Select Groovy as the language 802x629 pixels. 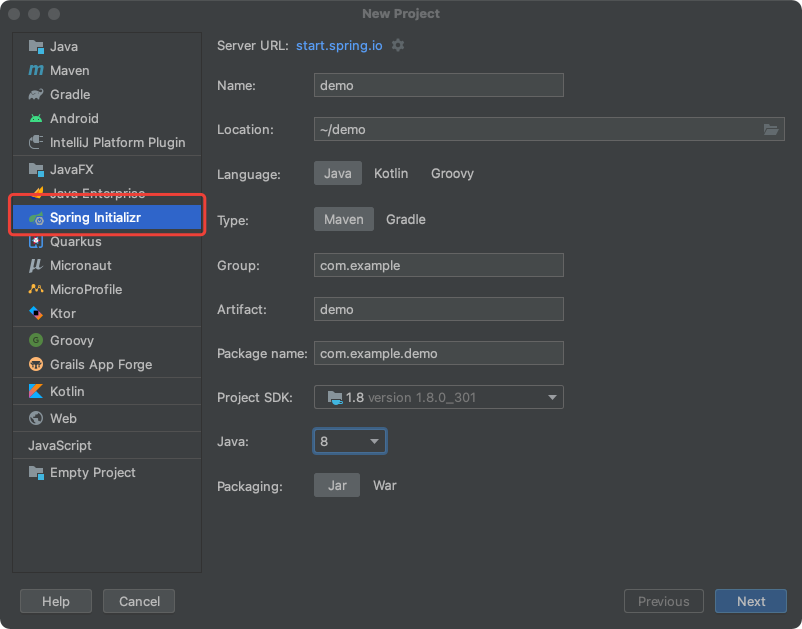pos(452,173)
